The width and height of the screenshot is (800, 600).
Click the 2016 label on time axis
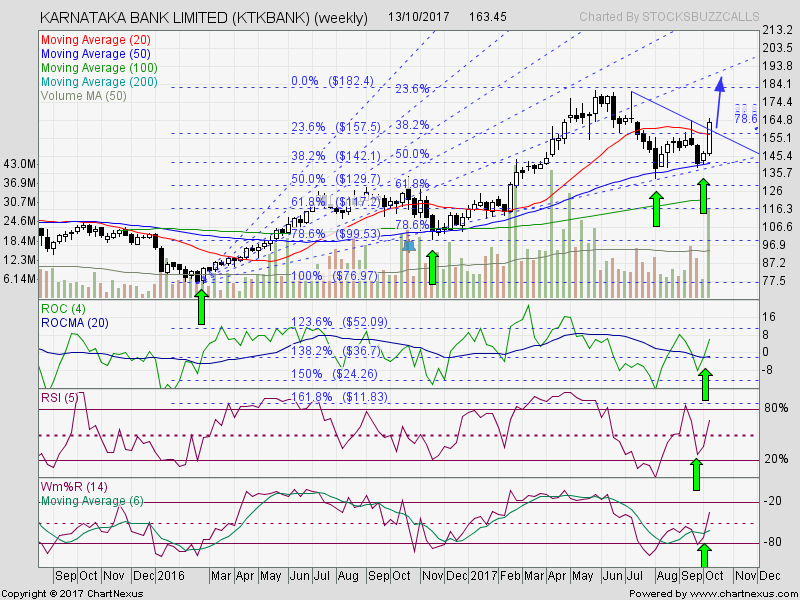pyautogui.click(x=170, y=576)
